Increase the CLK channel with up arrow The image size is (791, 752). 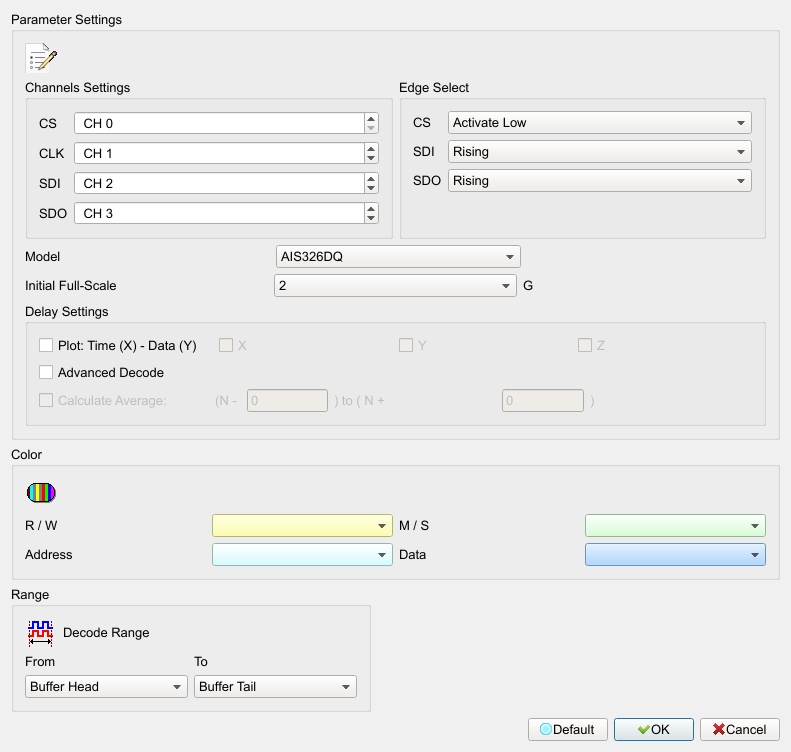[371, 149]
